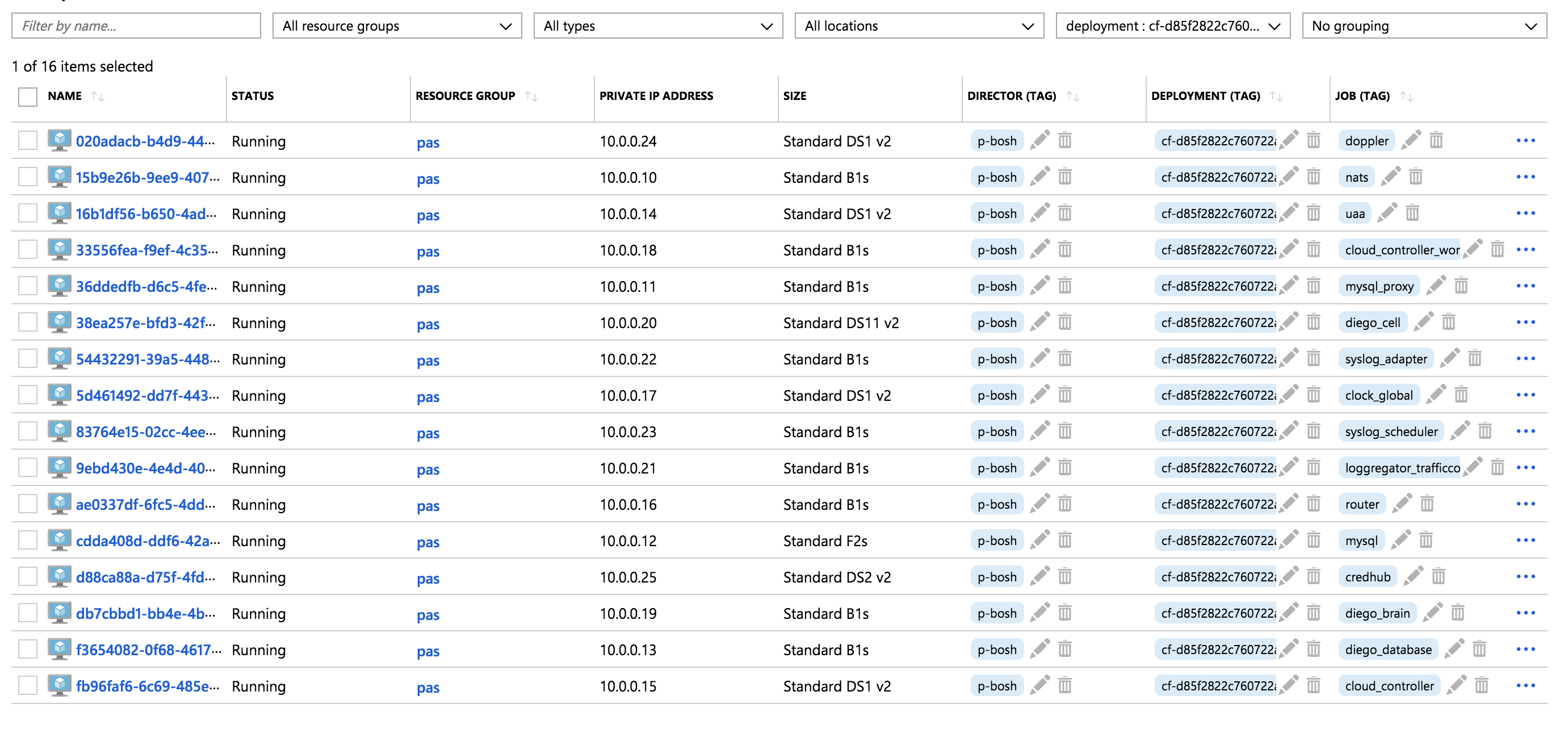
Task: Delete the mysql_proxy job tag
Action: tap(1461, 286)
